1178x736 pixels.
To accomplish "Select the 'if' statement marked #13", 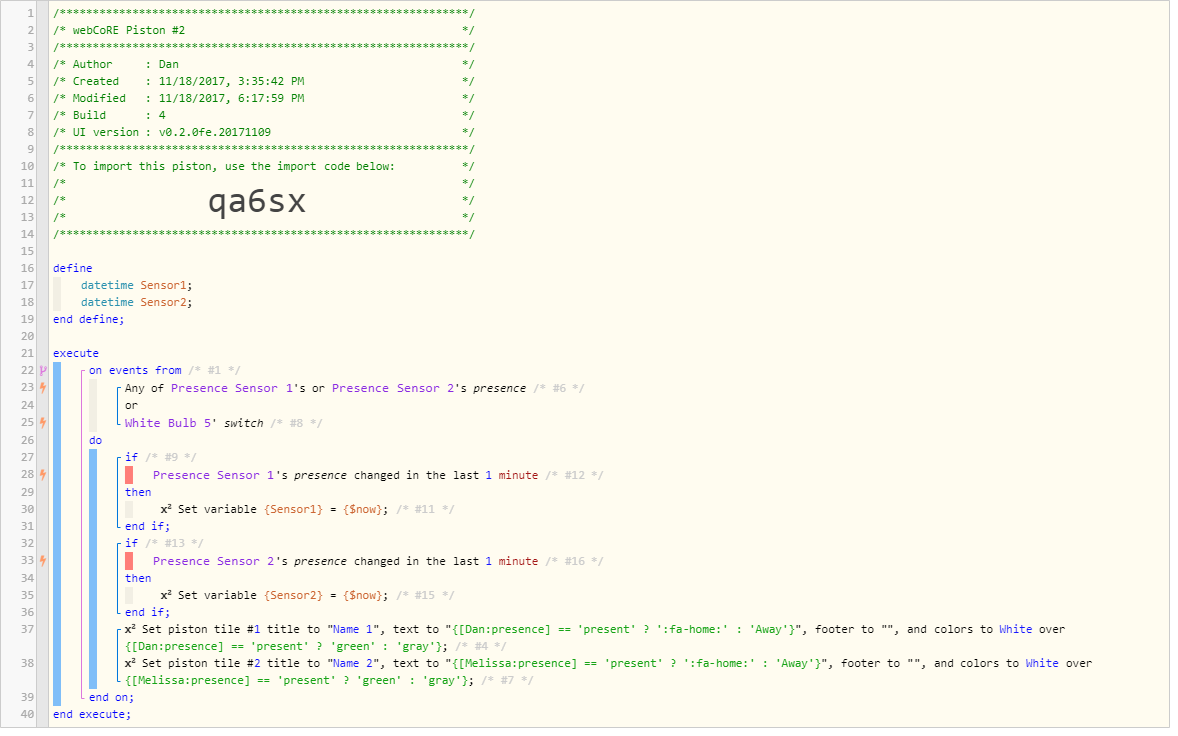I will pos(131,543).
